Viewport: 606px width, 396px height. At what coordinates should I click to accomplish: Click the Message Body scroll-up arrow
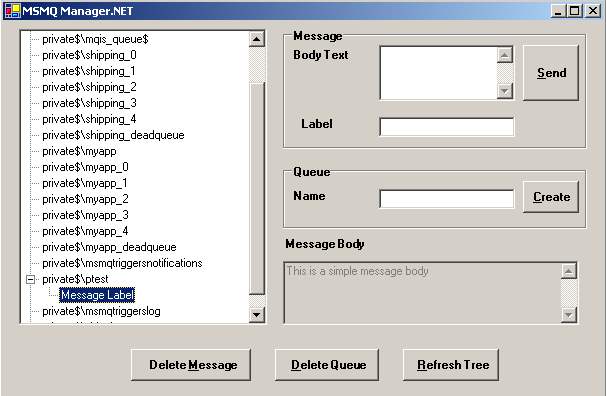pos(569,271)
